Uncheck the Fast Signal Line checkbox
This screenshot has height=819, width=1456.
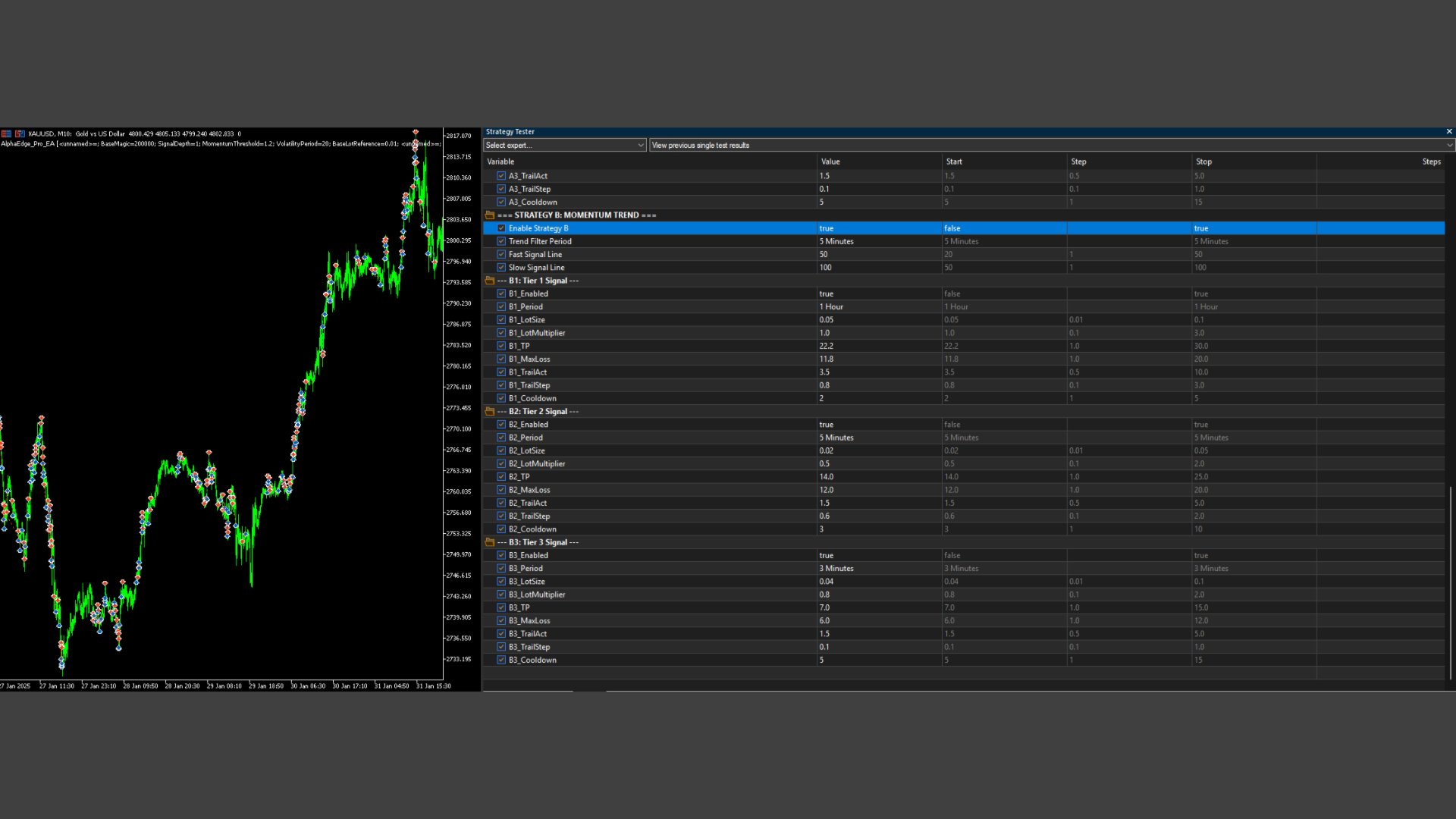(x=501, y=255)
